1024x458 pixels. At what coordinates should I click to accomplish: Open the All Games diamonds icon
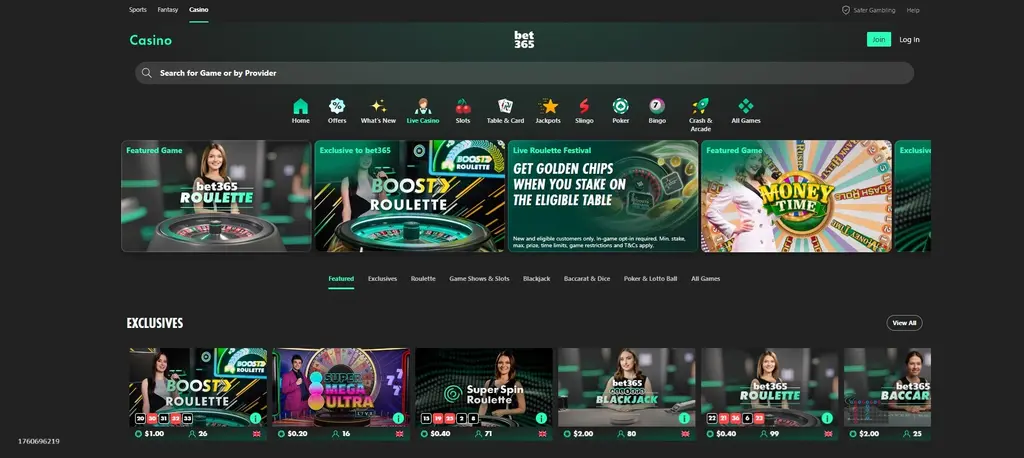[x=746, y=106]
